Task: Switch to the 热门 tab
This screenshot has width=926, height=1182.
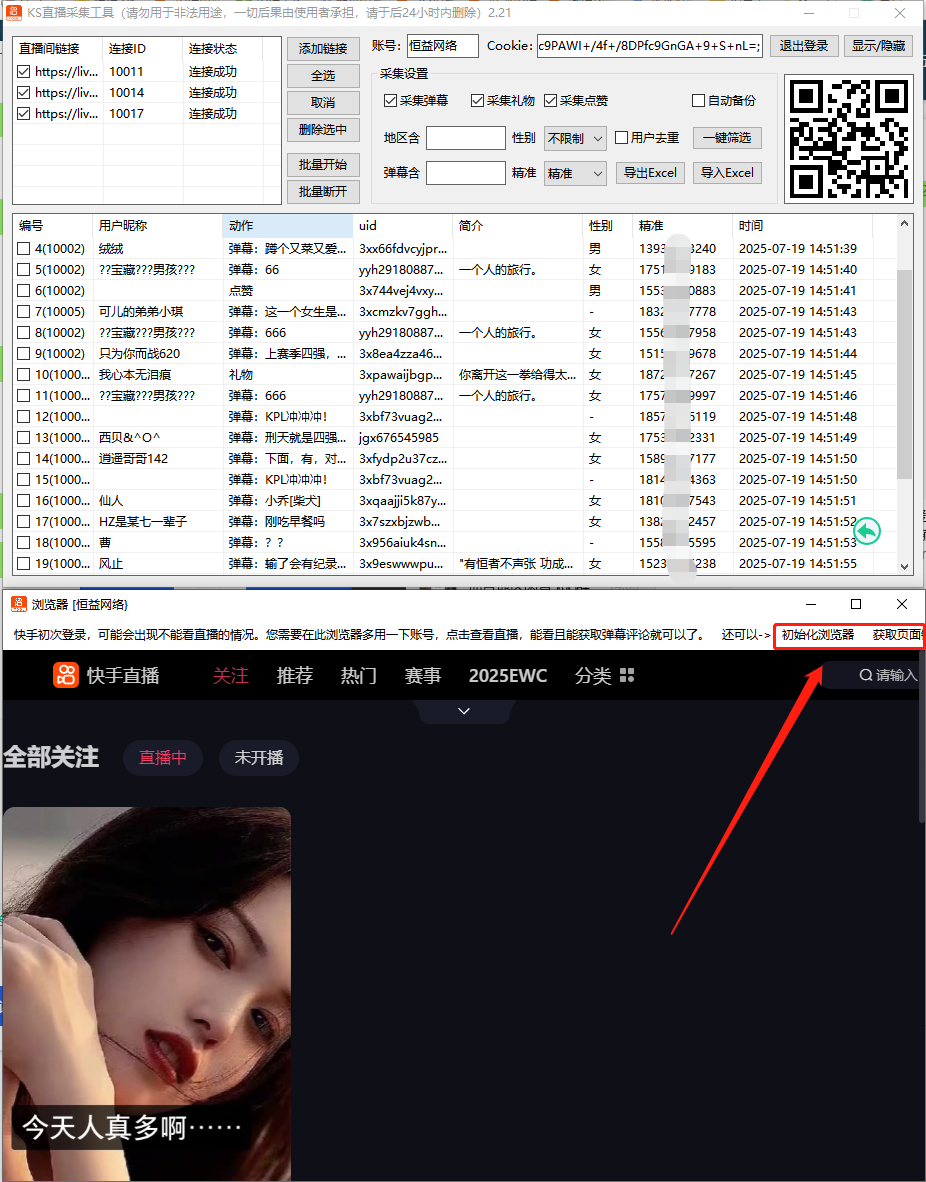Action: pyautogui.click(x=358, y=675)
